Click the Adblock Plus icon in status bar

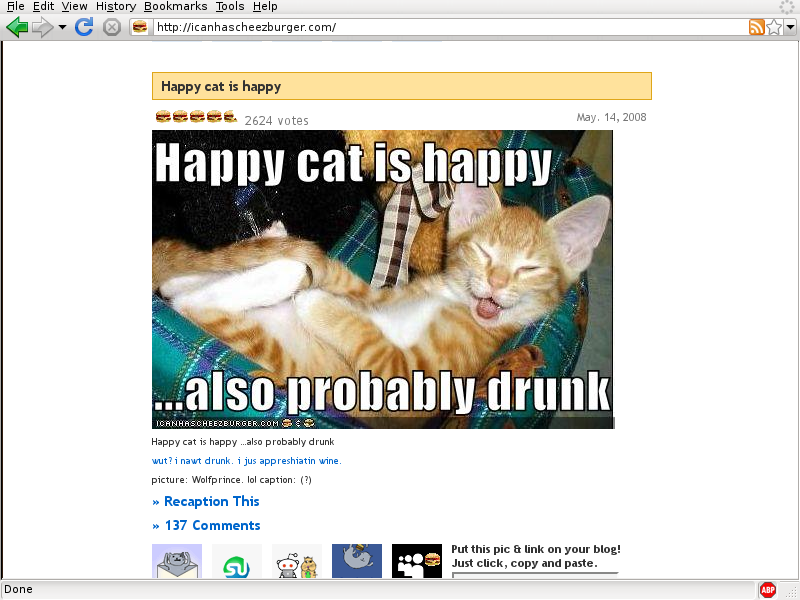coord(767,590)
